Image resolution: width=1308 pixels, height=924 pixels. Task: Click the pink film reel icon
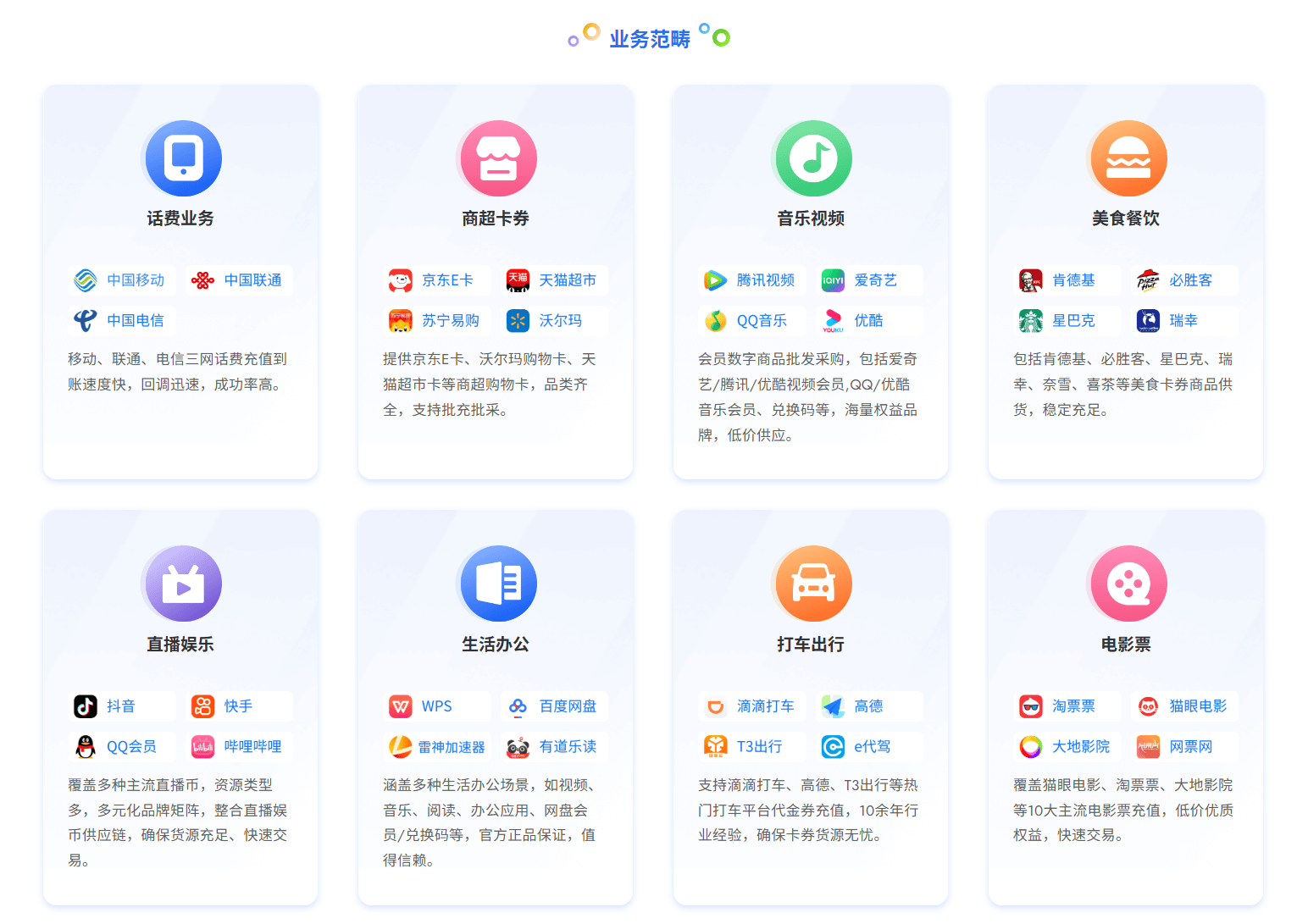(1129, 584)
